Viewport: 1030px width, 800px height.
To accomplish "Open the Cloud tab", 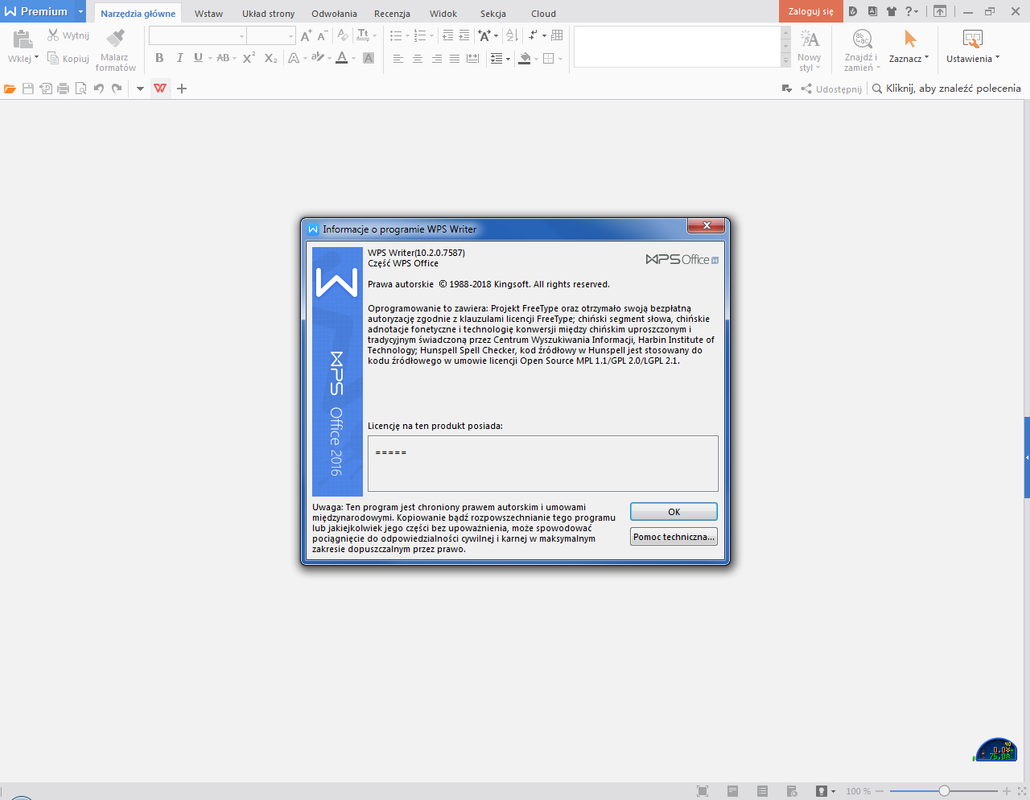I will coord(543,13).
